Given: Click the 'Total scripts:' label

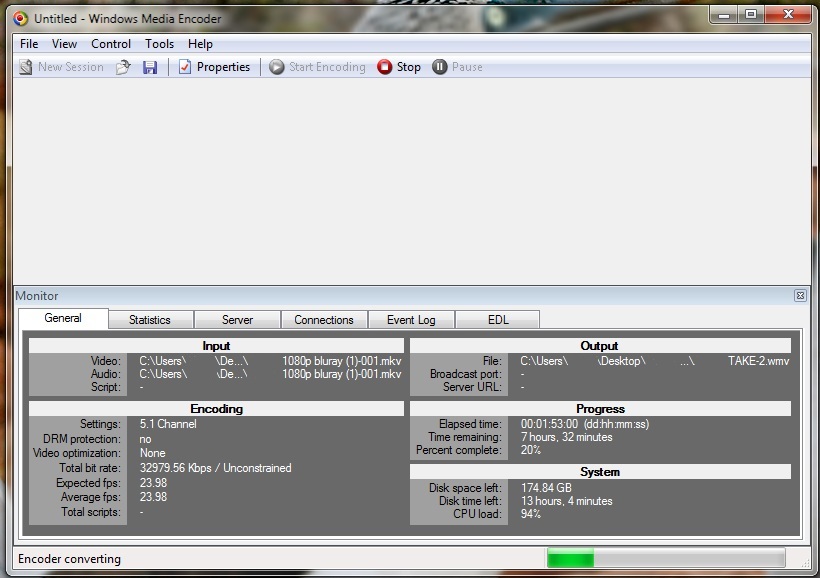Looking at the screenshot, I should (x=90, y=512).
